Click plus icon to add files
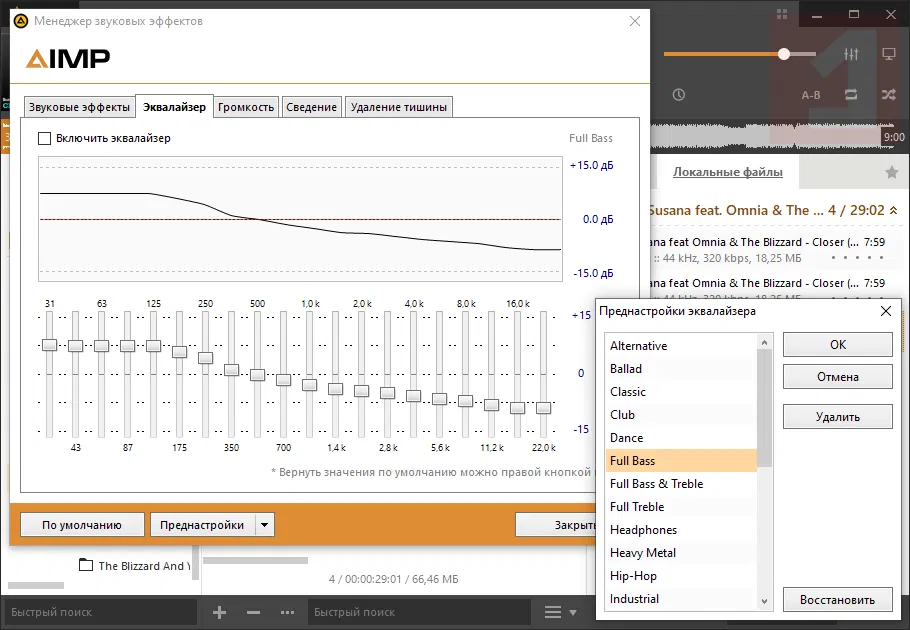 click(219, 612)
